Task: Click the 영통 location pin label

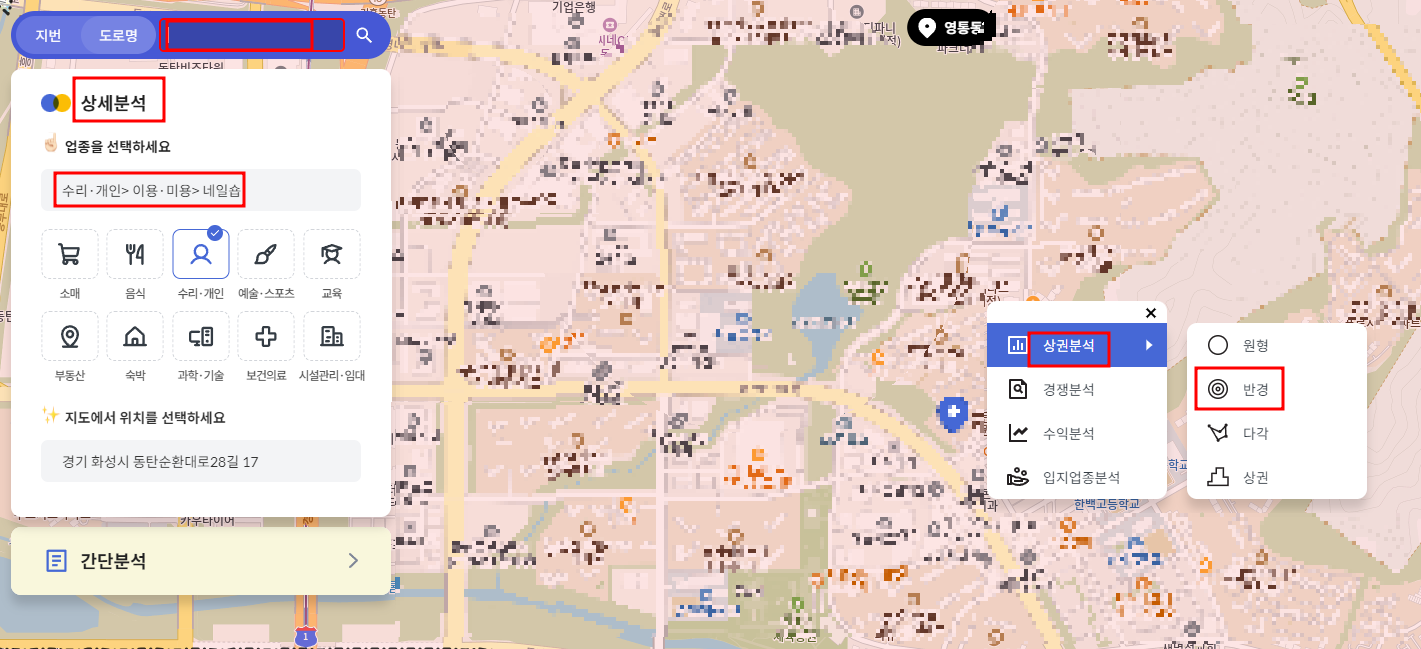Action: pos(951,28)
